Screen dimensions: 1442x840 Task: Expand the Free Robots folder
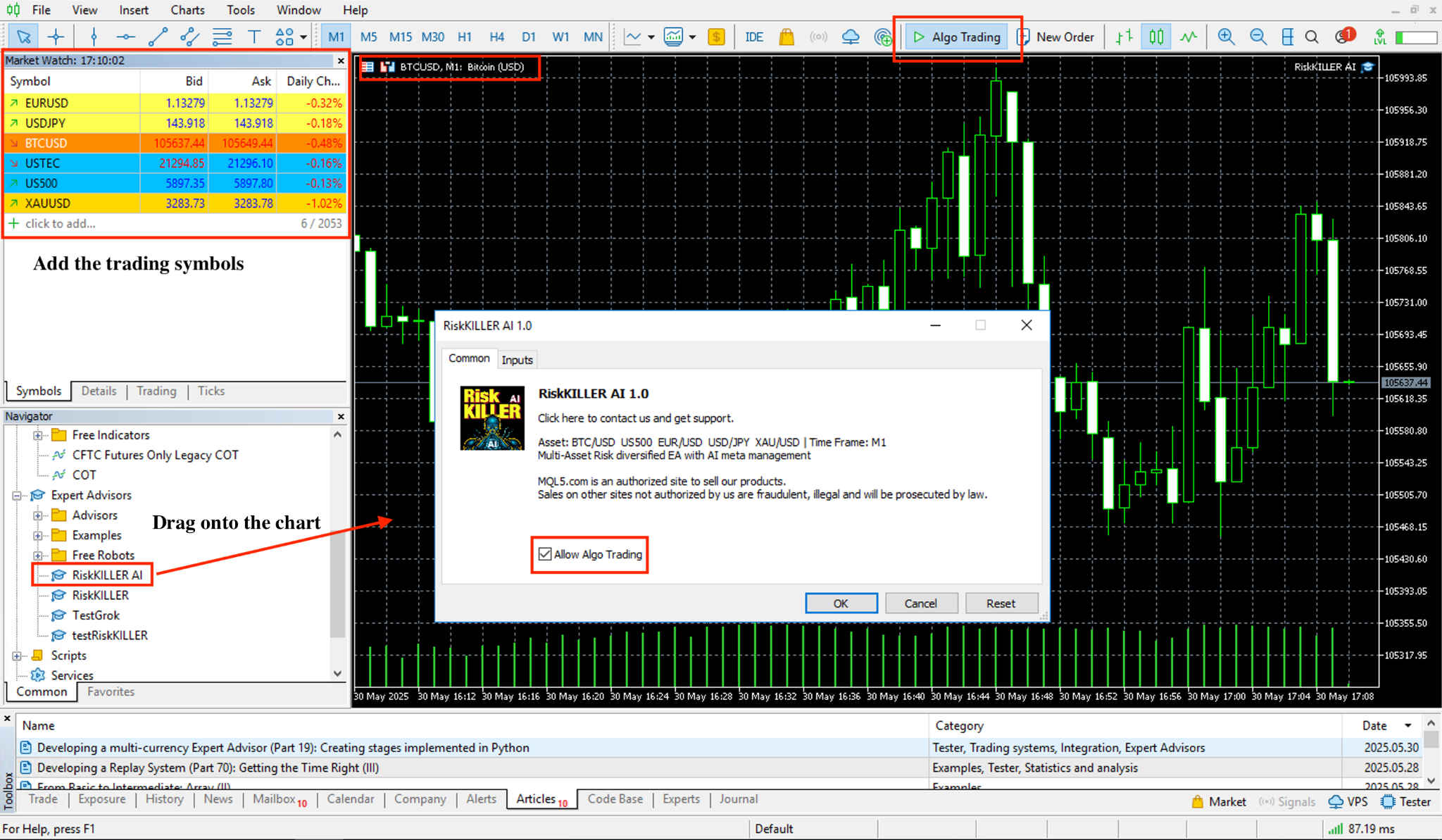[x=38, y=556]
